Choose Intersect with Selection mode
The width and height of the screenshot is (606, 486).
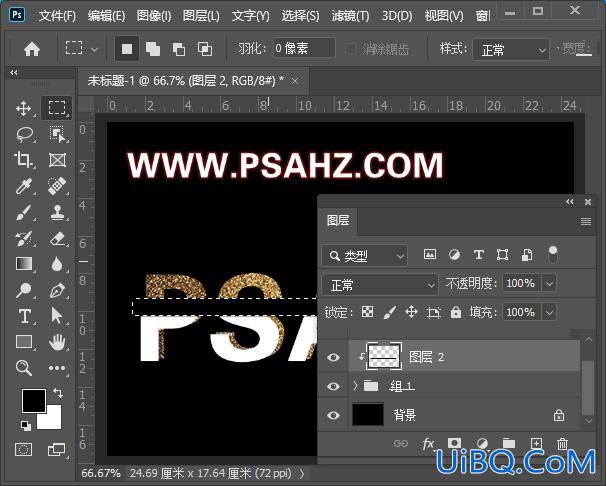(205, 49)
